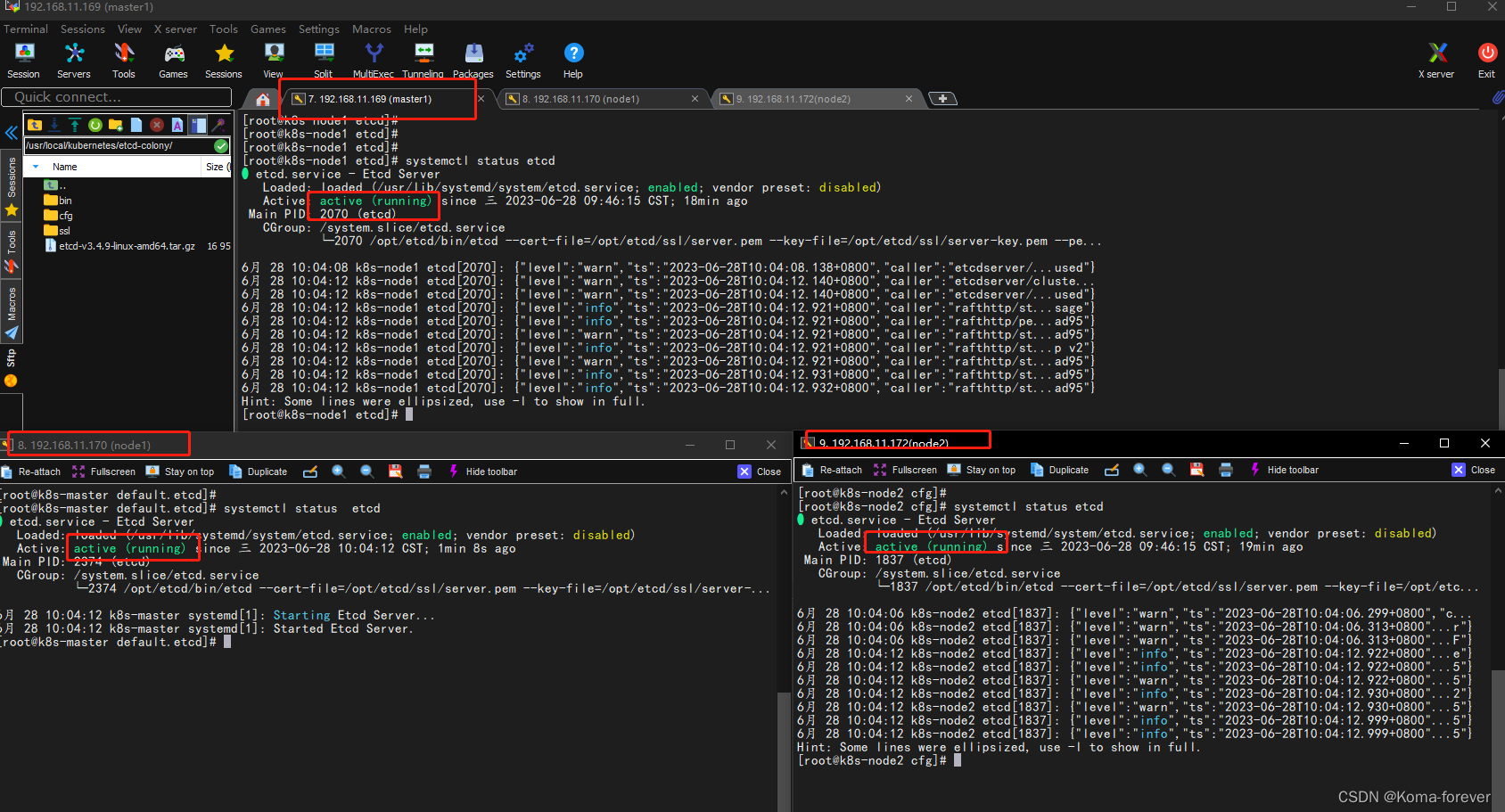1505x812 pixels.
Task: Launch MultiExec mode from toolbar
Action: point(374,61)
